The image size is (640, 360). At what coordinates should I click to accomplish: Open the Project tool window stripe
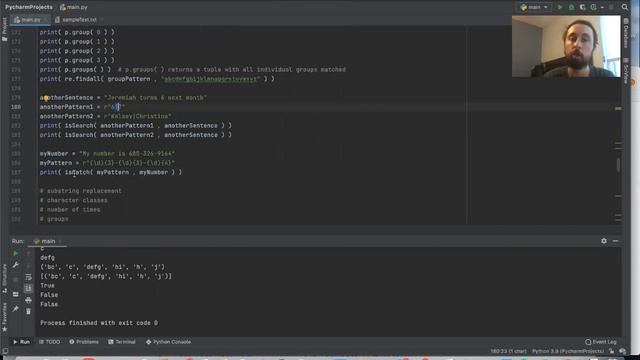click(x=4, y=29)
